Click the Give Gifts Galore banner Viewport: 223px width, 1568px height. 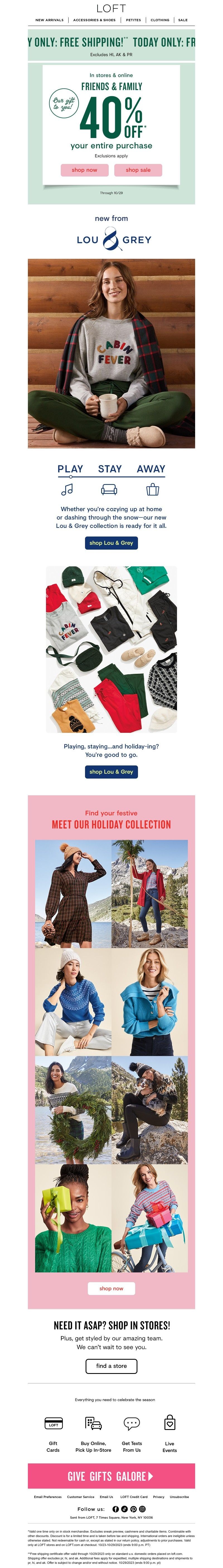(111, 1476)
